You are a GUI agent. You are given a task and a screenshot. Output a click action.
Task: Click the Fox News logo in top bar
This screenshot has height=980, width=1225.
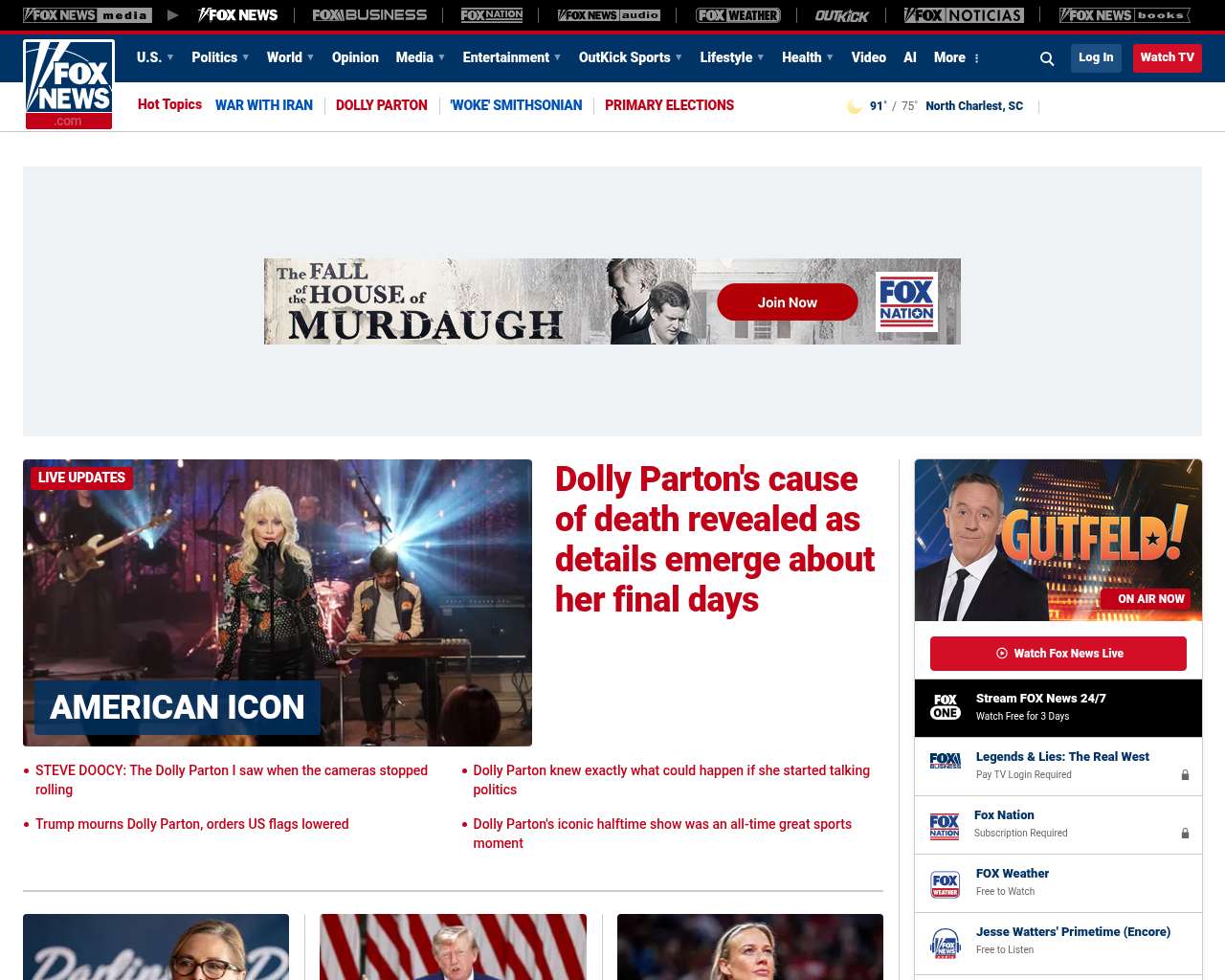[x=237, y=15]
